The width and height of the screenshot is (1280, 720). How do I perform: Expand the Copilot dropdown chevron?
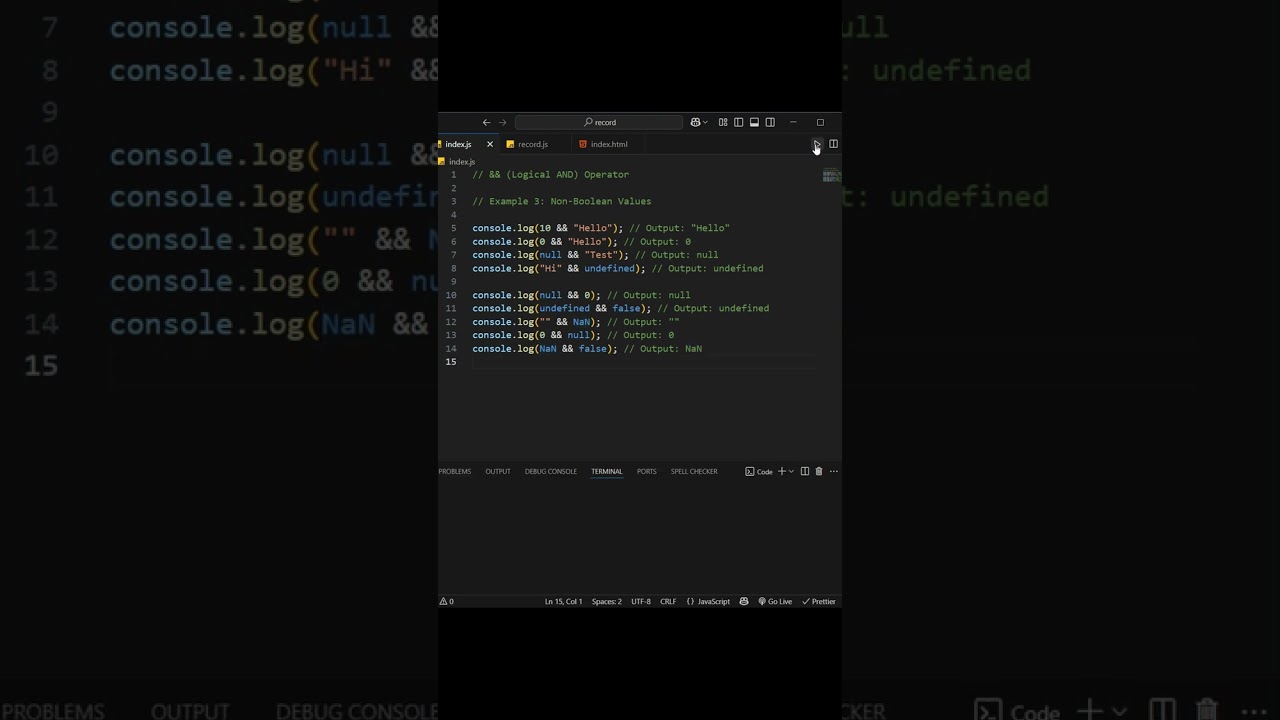coord(705,122)
